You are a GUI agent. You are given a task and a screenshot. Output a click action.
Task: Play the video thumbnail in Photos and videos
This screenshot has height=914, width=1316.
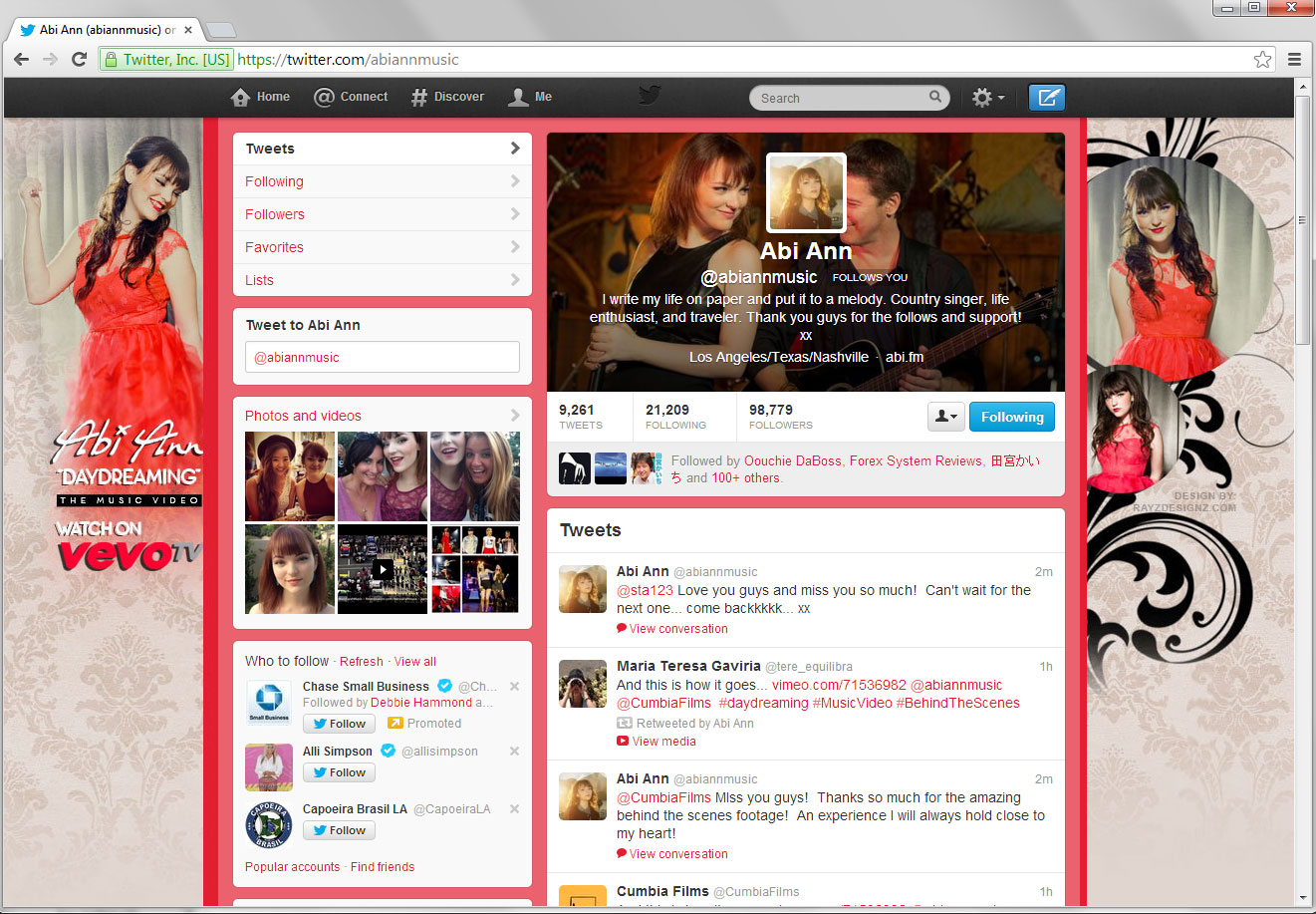pos(383,569)
